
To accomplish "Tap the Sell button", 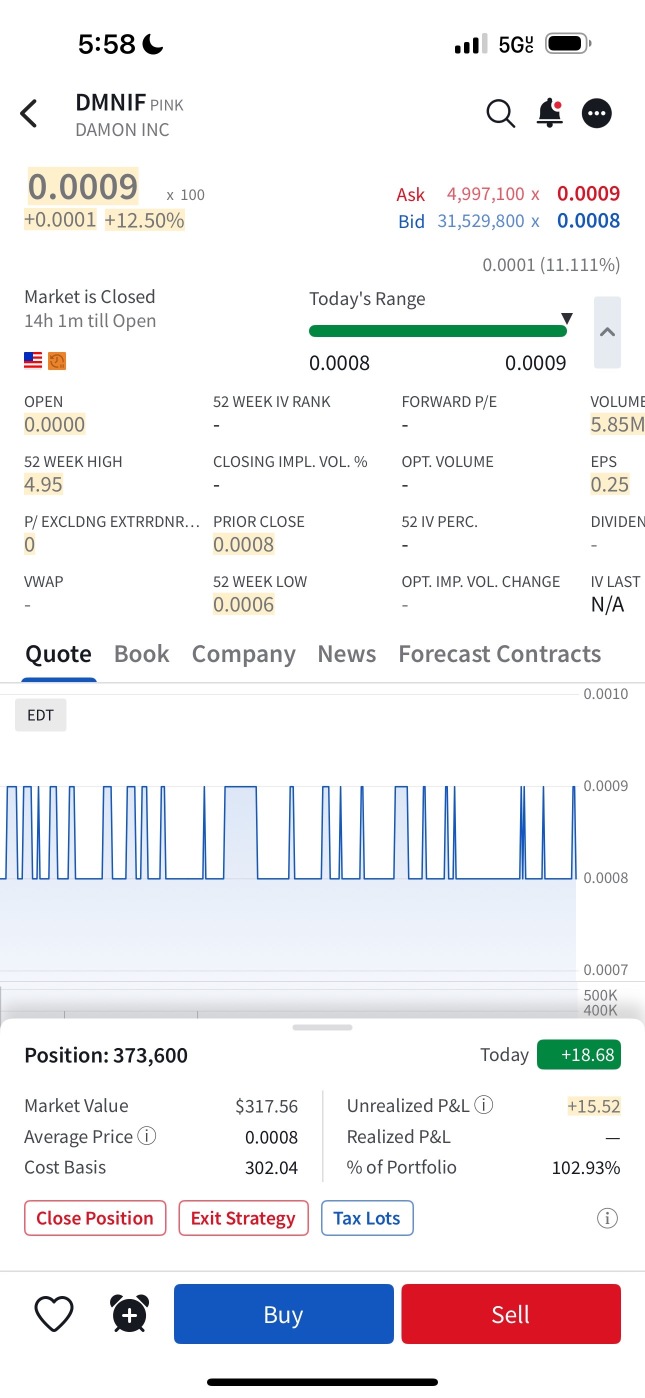I will tap(511, 1314).
